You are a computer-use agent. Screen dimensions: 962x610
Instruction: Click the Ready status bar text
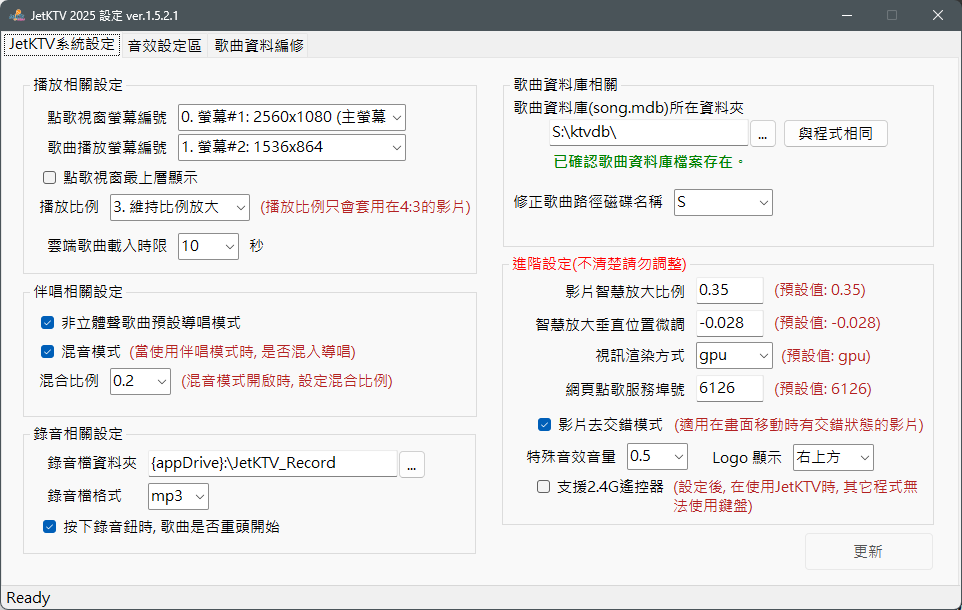tap(28, 598)
